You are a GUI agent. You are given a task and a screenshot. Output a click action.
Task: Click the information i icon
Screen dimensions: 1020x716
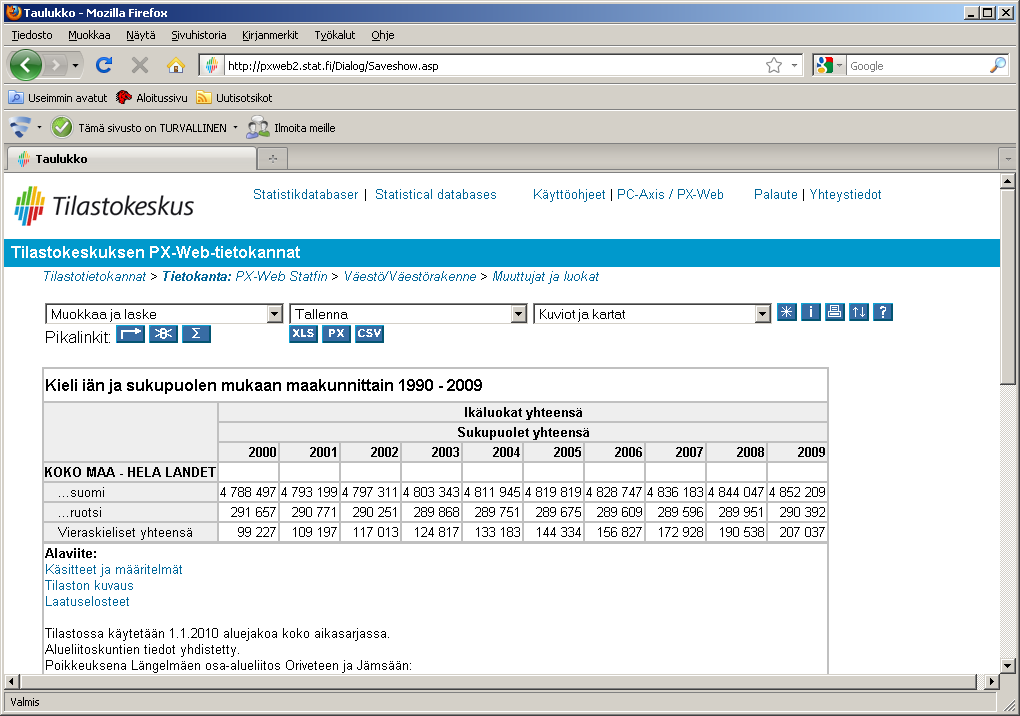click(811, 312)
